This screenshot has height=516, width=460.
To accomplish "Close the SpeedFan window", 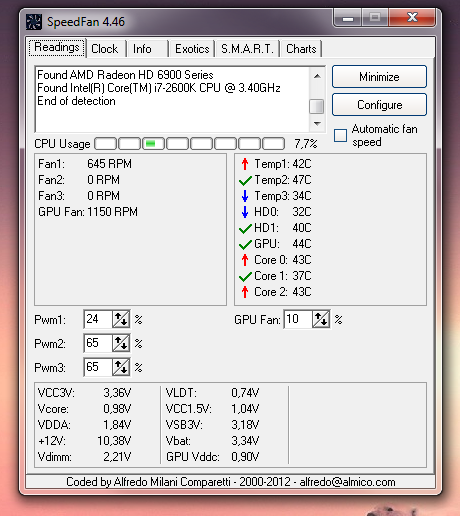I will coord(412,17).
